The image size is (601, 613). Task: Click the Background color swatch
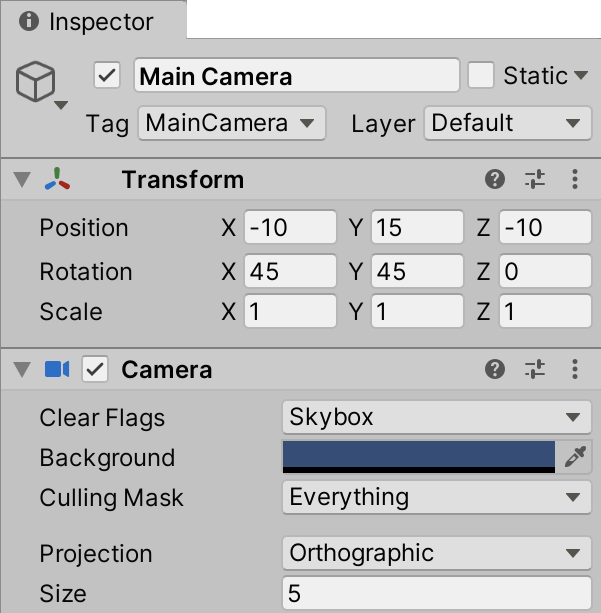tap(419, 457)
